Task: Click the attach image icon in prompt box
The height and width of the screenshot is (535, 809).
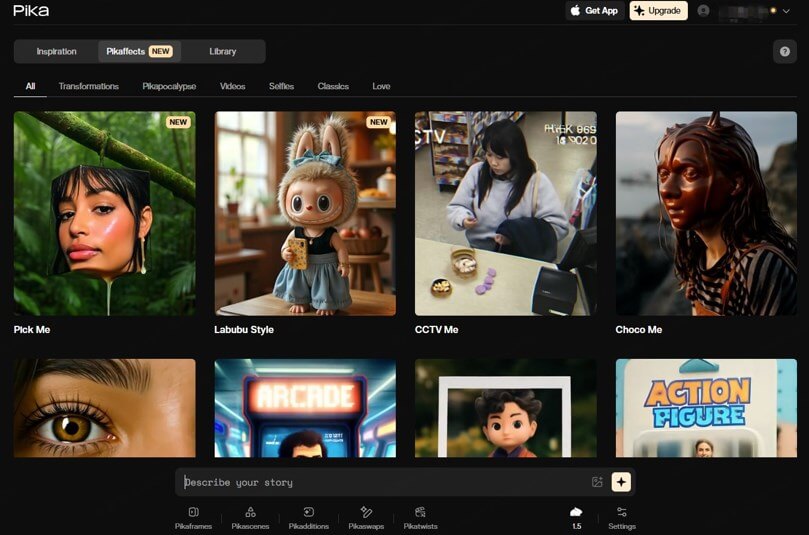Action: [597, 482]
